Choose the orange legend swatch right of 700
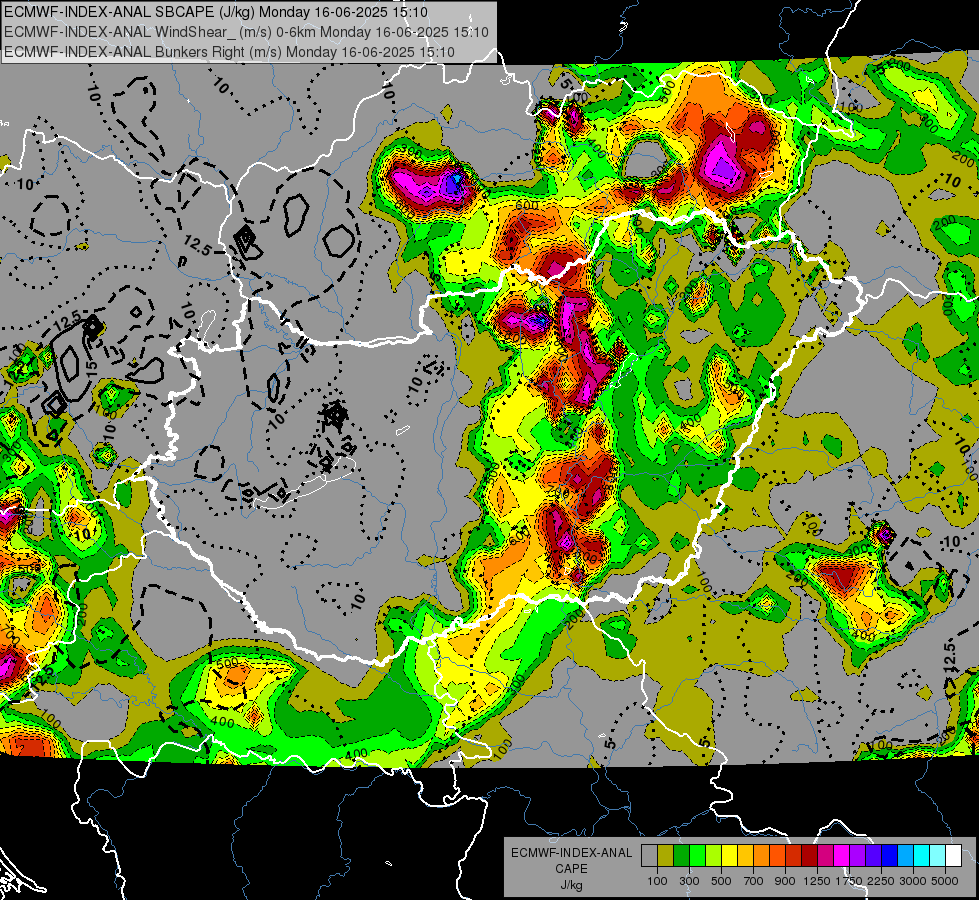The height and width of the screenshot is (900, 979). 762,856
